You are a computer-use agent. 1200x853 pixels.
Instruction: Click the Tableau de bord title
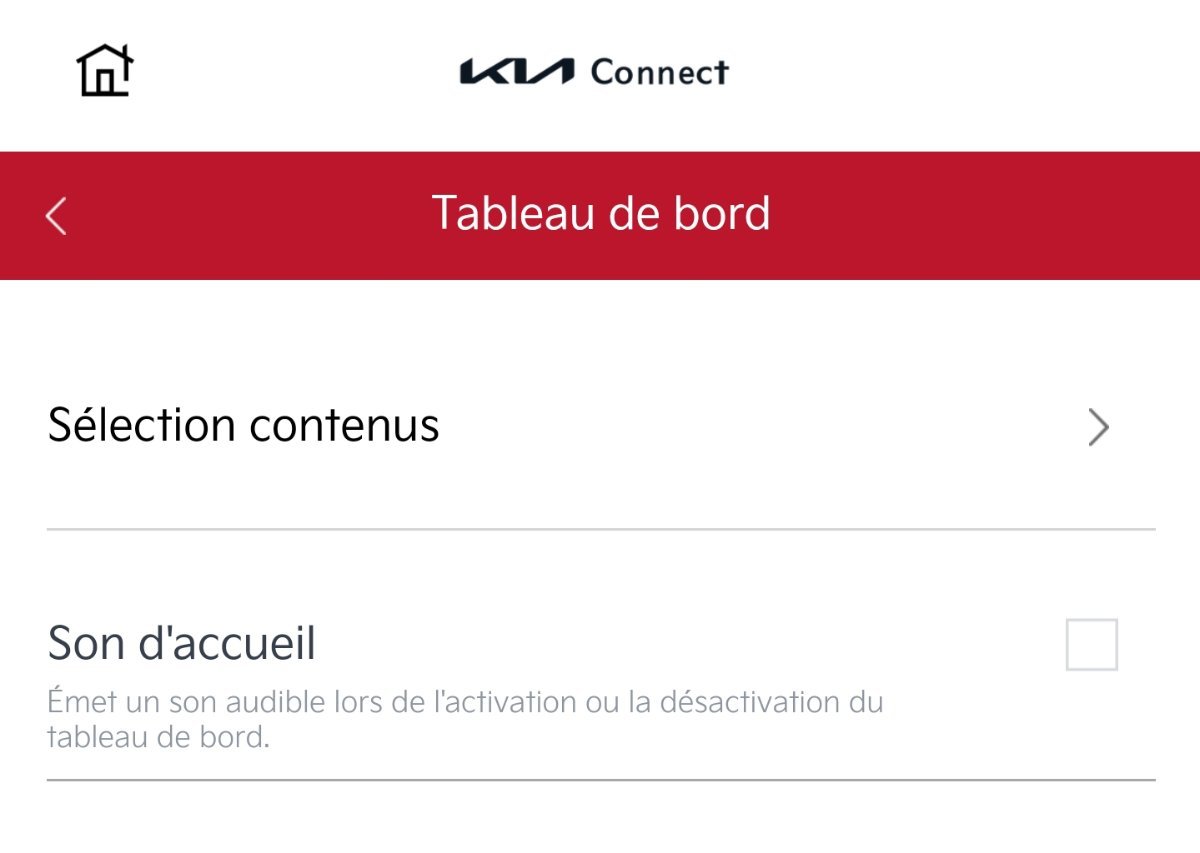pyautogui.click(x=601, y=213)
